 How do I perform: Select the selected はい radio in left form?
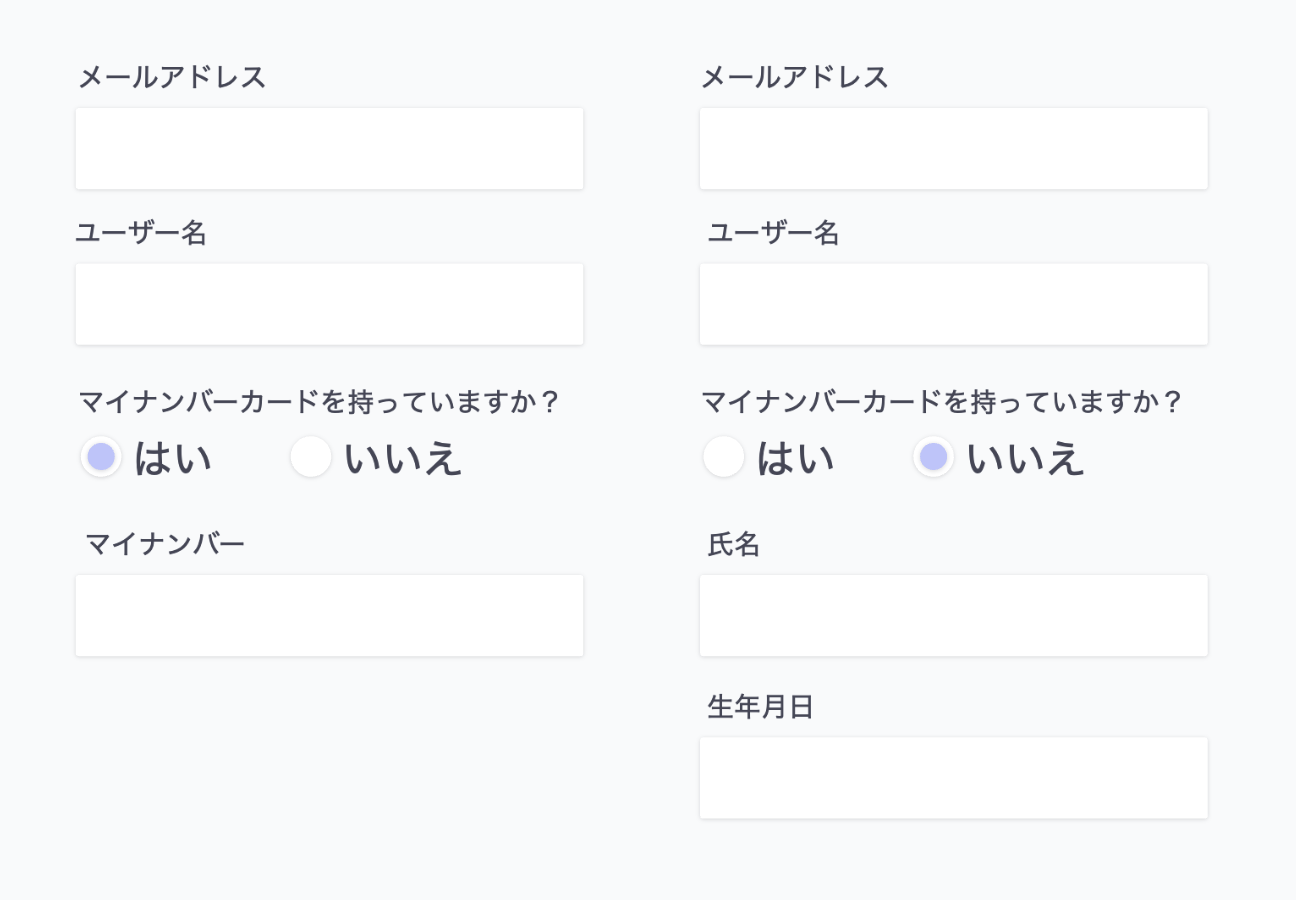pos(101,458)
